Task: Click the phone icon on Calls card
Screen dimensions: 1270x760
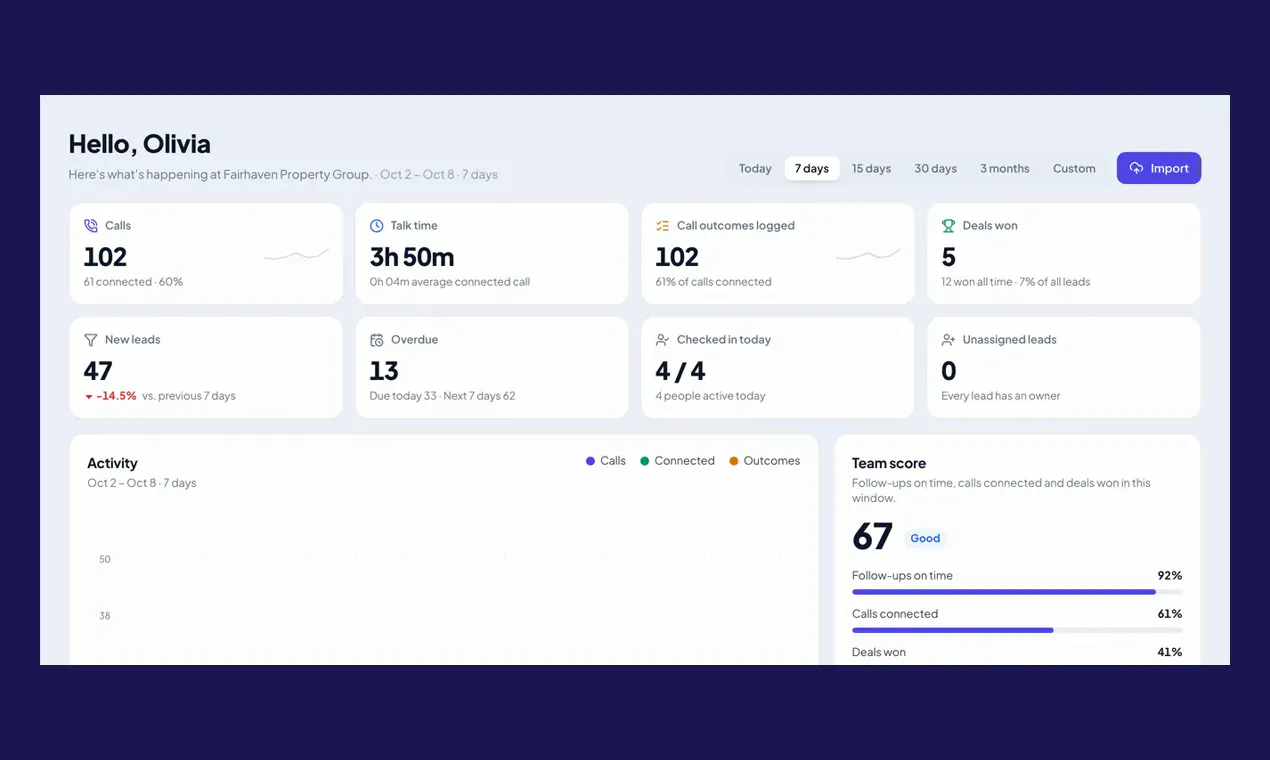Action: click(91, 226)
